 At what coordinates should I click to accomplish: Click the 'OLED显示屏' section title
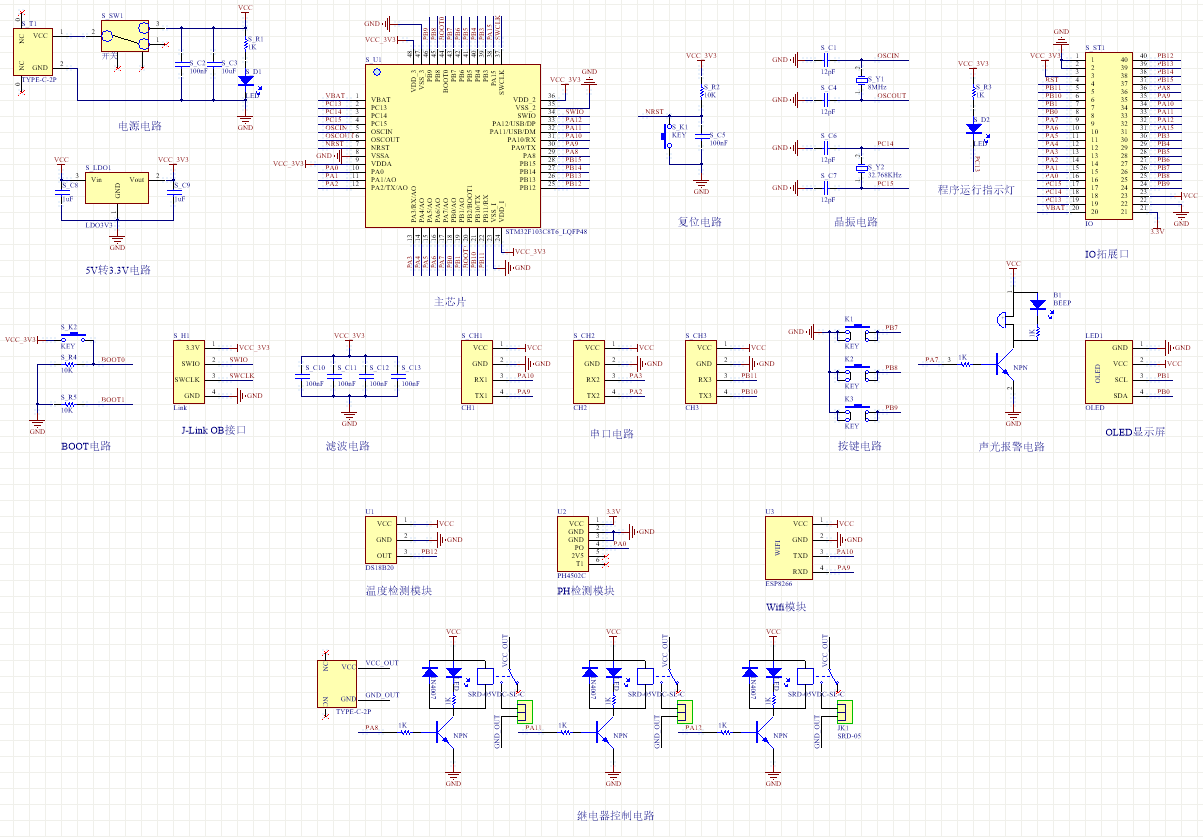coord(1135,431)
